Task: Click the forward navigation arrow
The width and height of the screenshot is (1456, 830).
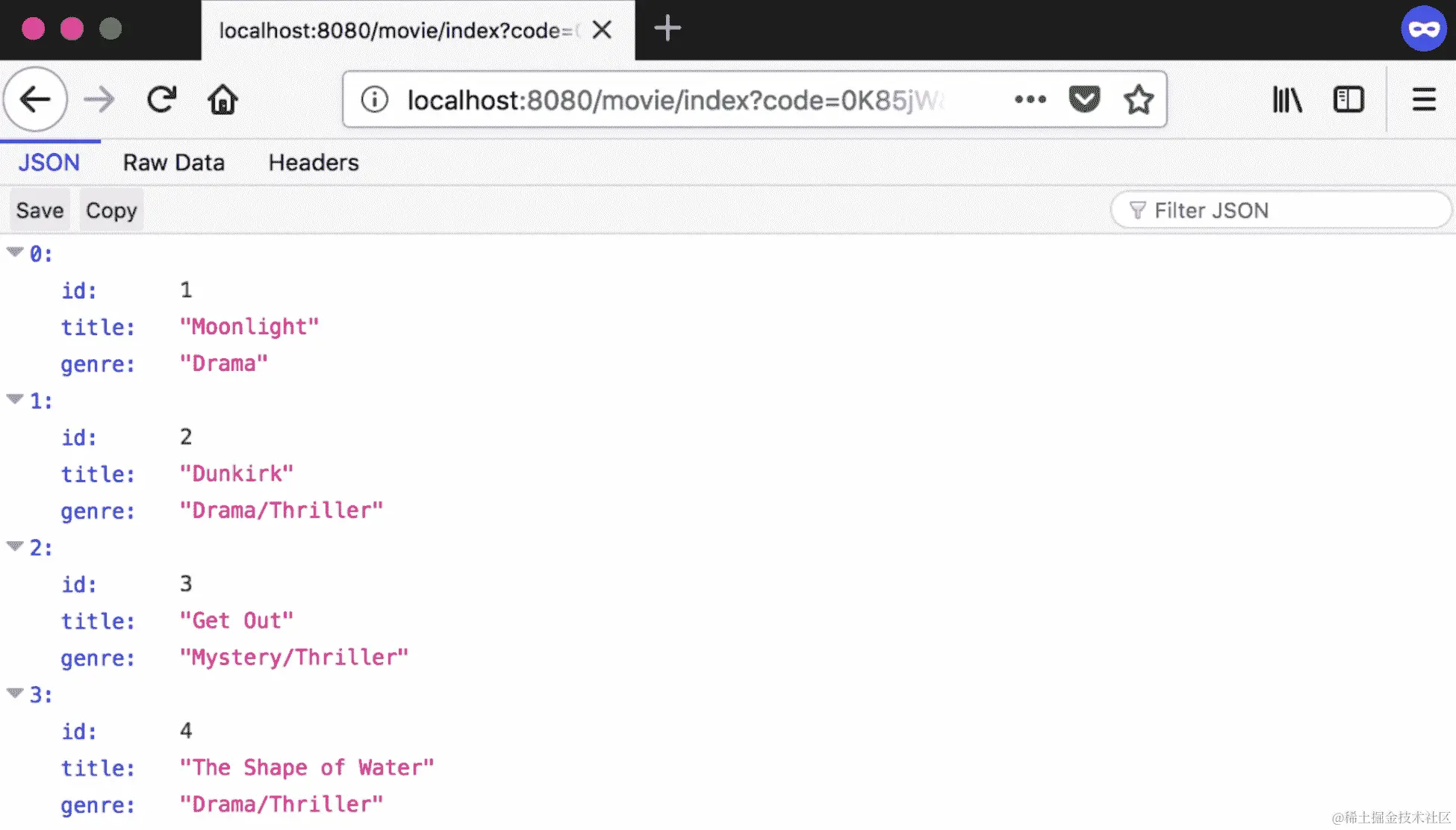Action: tap(99, 99)
